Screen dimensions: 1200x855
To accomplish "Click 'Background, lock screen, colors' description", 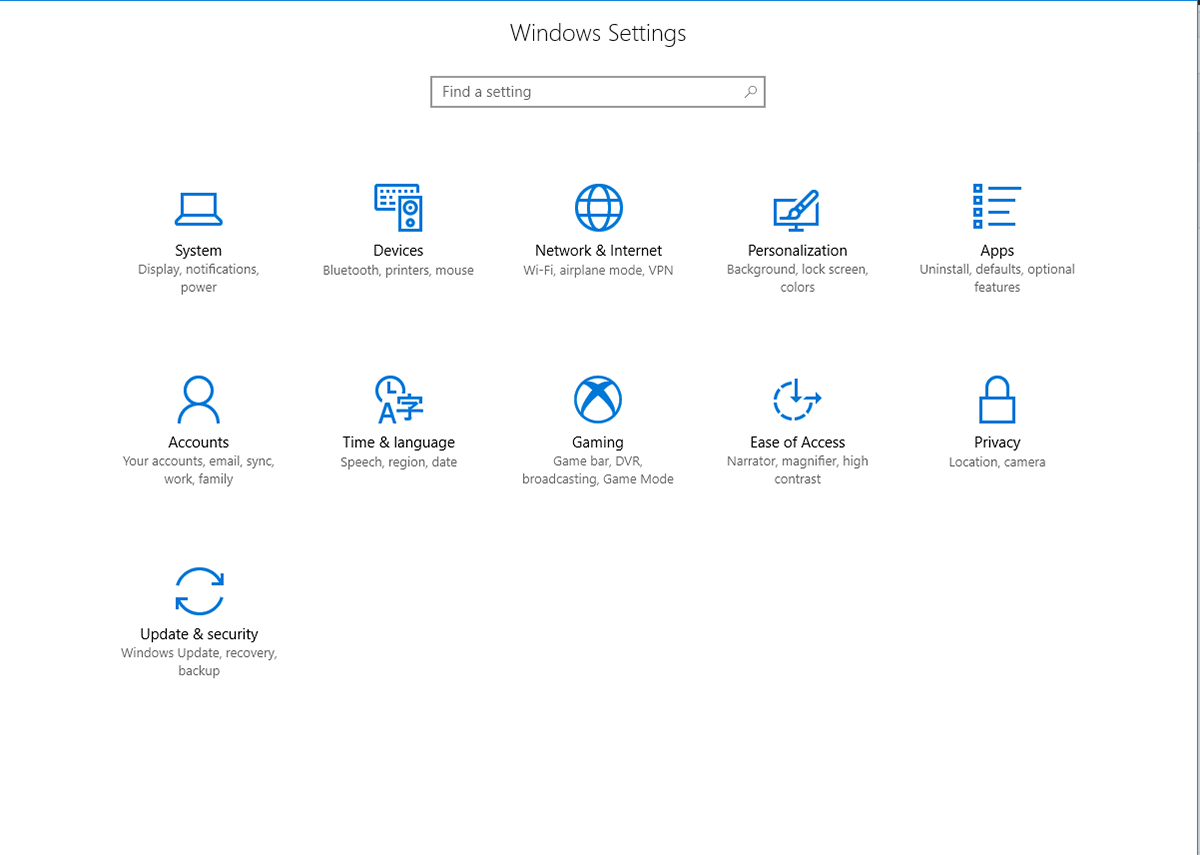I will [x=797, y=278].
